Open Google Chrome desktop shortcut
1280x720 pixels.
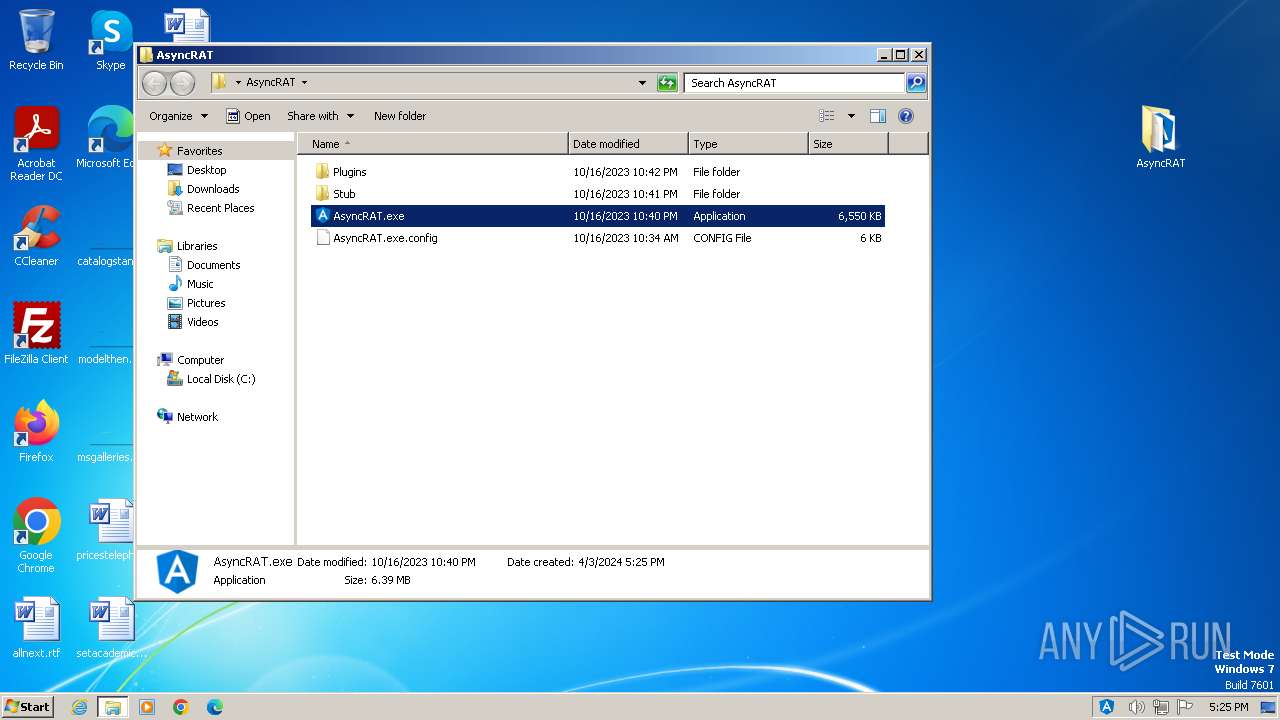pyautogui.click(x=36, y=536)
